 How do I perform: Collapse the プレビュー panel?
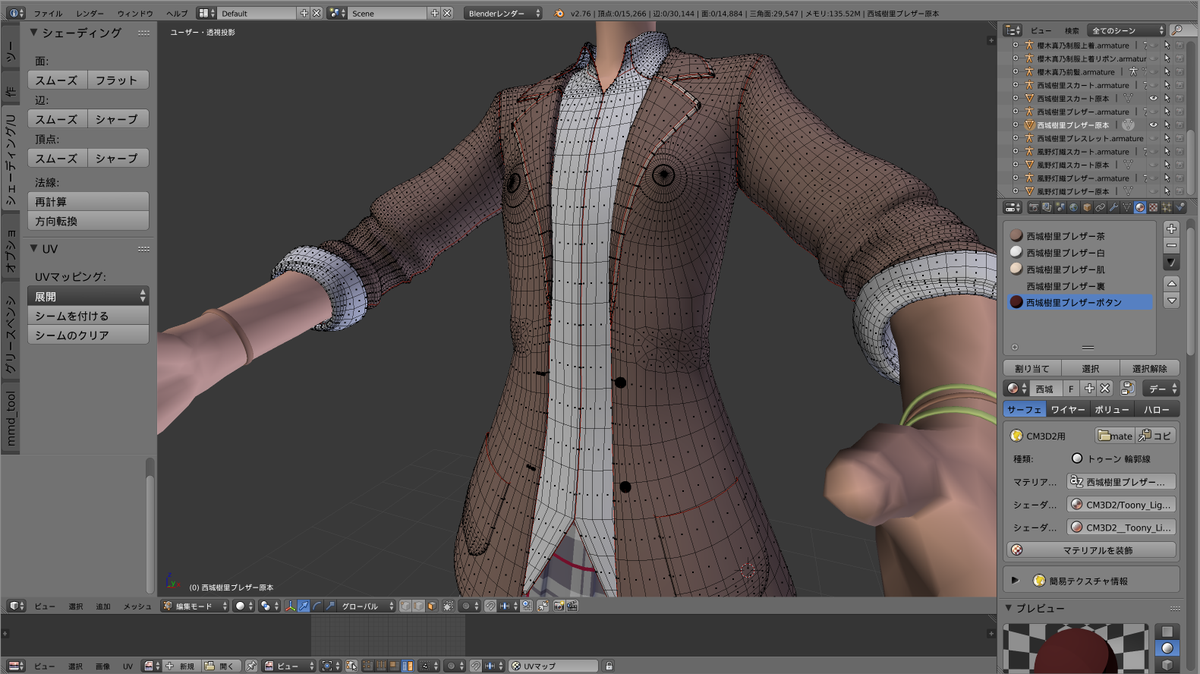click(1008, 608)
